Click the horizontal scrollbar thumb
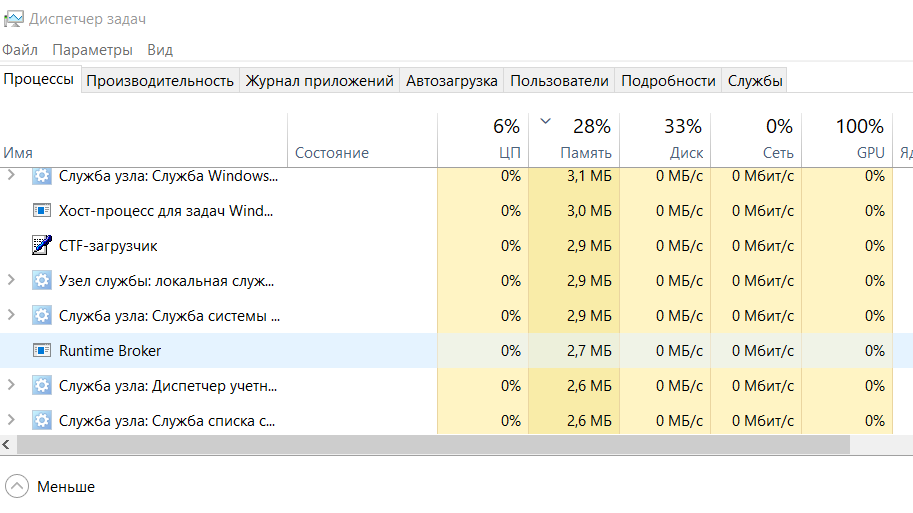 tap(430, 444)
